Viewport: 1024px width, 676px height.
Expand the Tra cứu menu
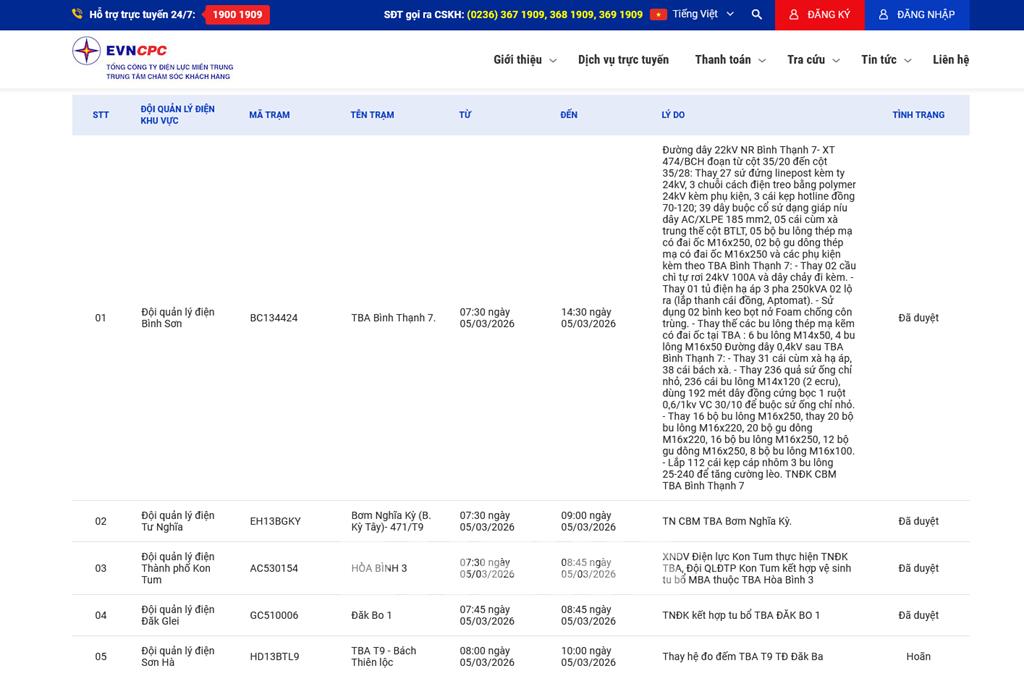click(812, 60)
